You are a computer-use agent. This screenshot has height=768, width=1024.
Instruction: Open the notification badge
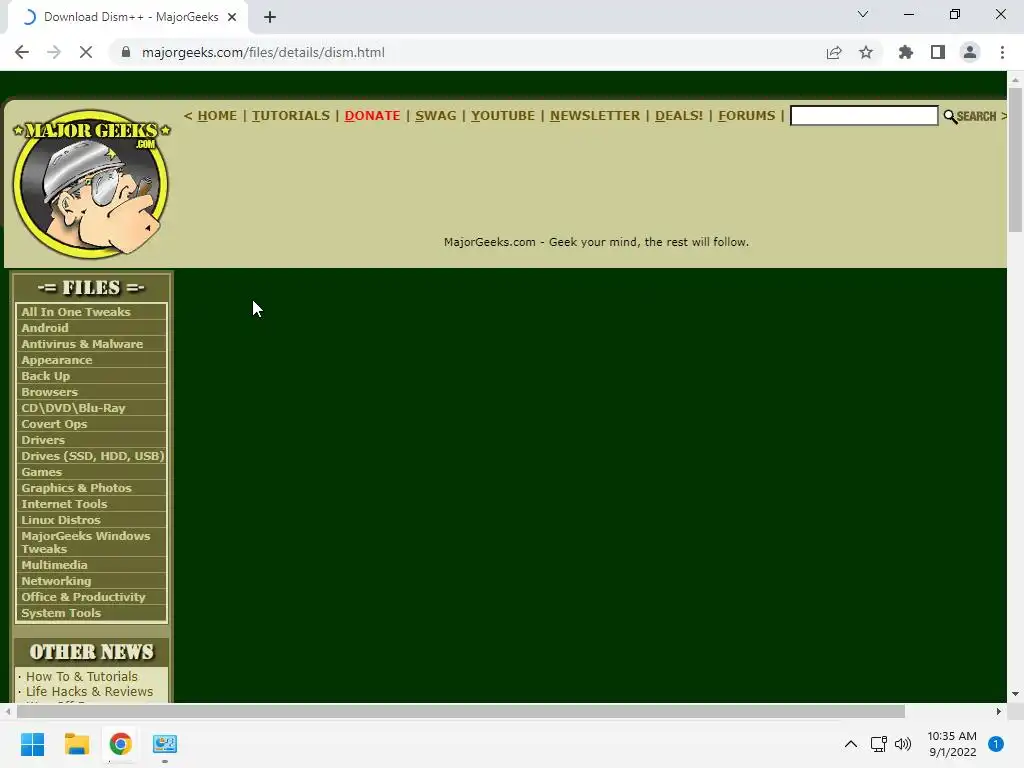[996, 744]
